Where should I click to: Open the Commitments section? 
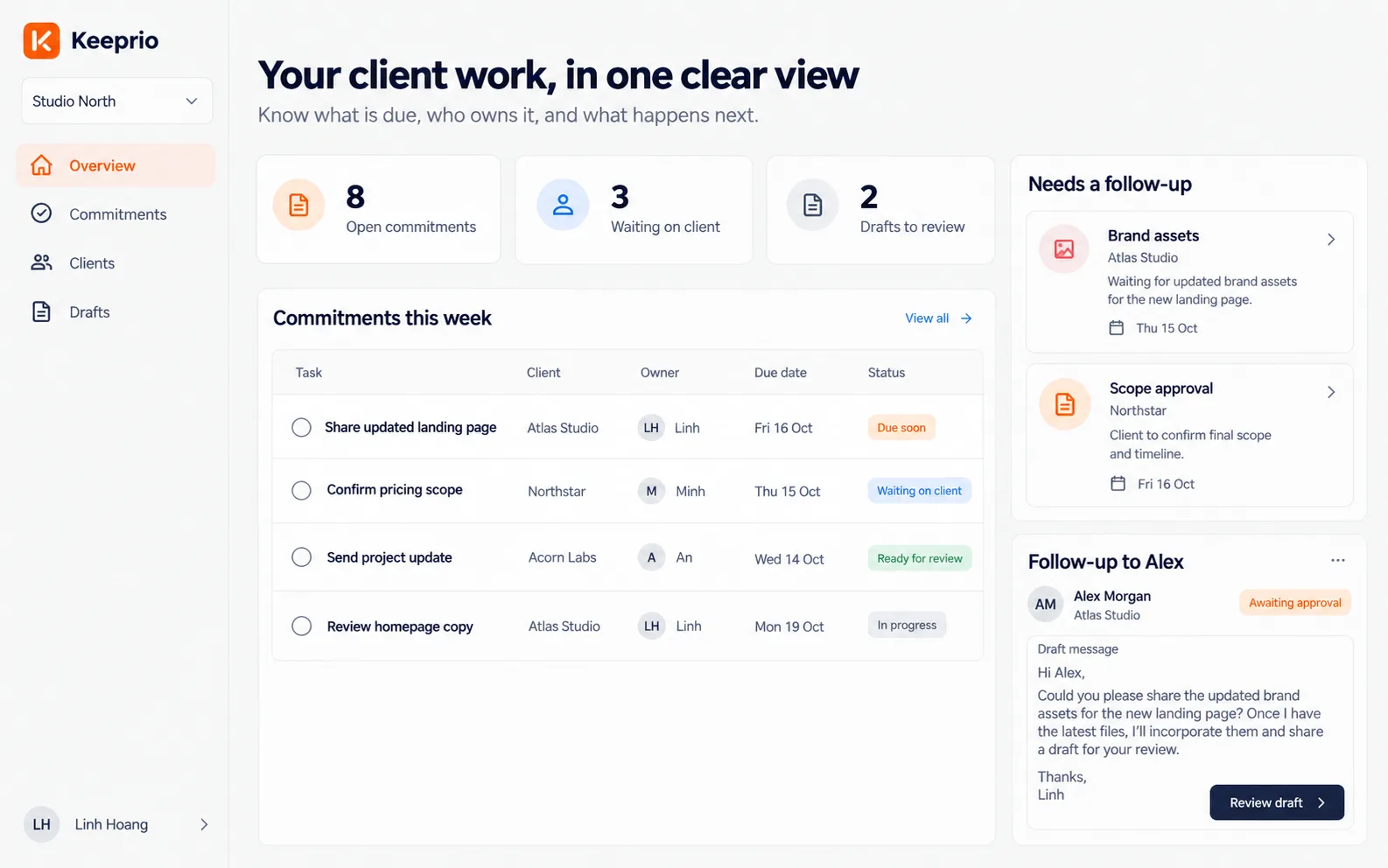point(116,213)
